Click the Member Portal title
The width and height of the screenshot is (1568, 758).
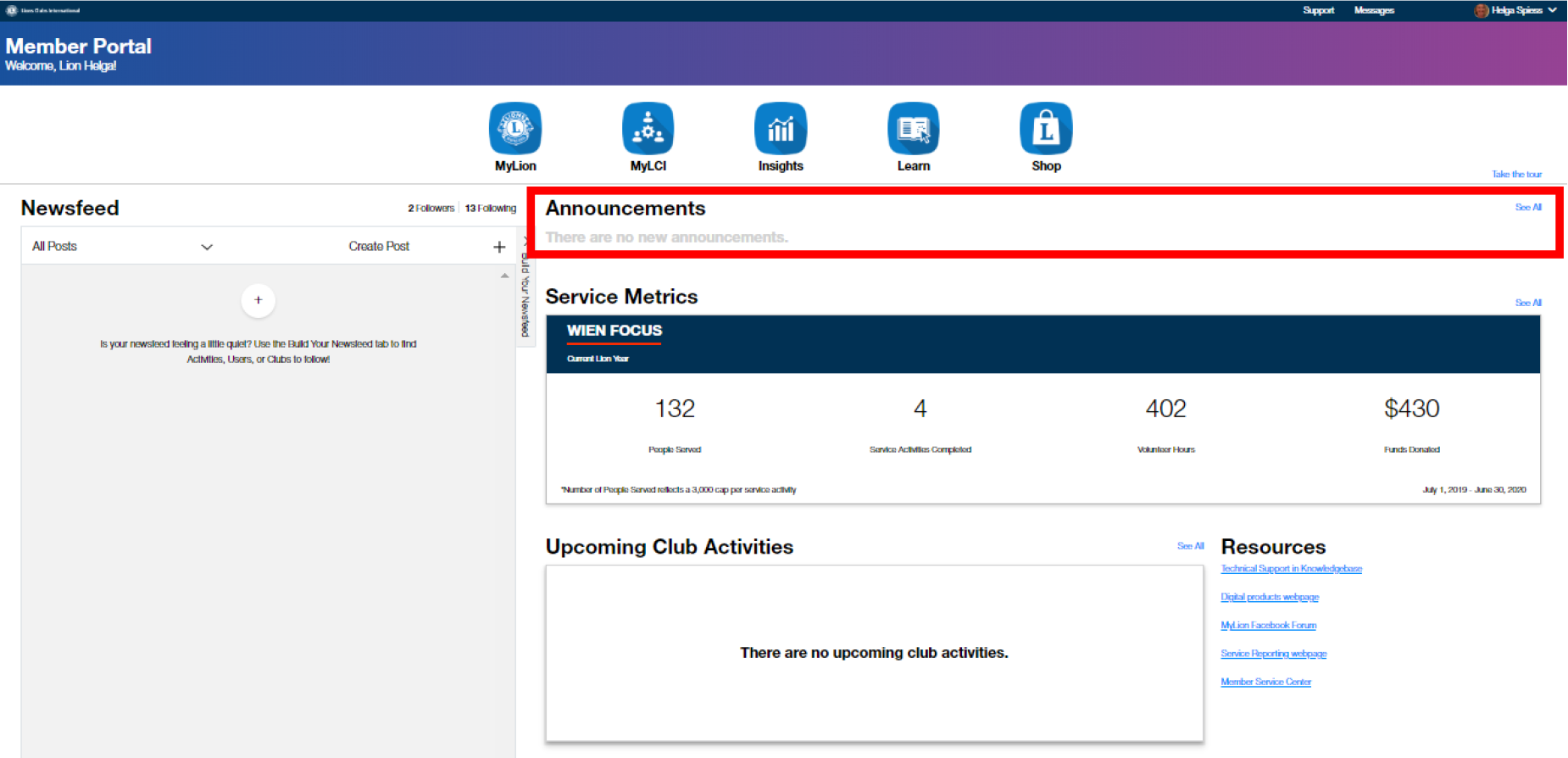(78, 46)
